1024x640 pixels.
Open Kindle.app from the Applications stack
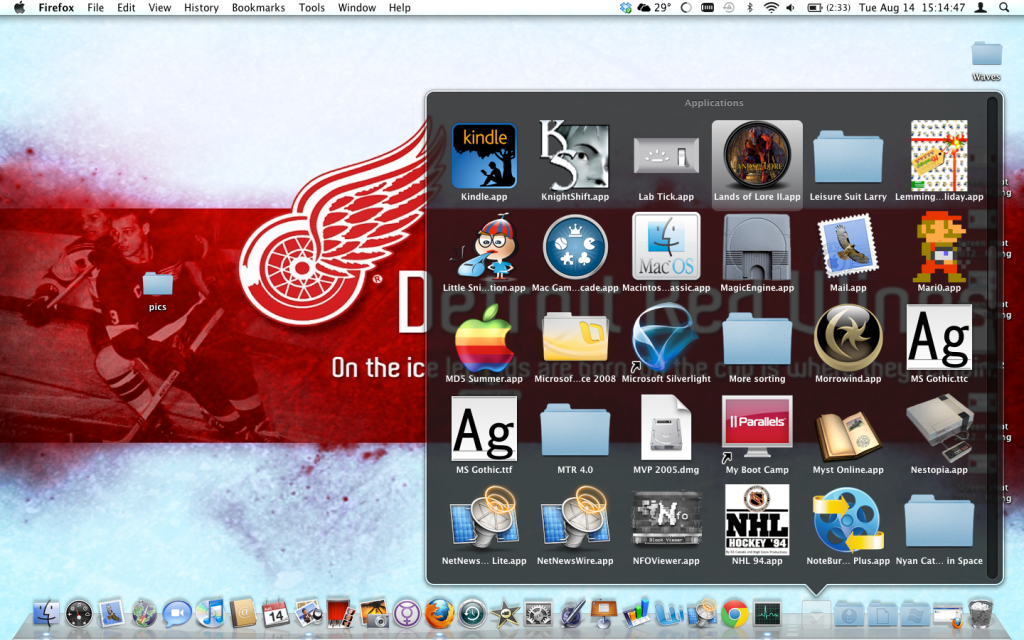tap(484, 156)
